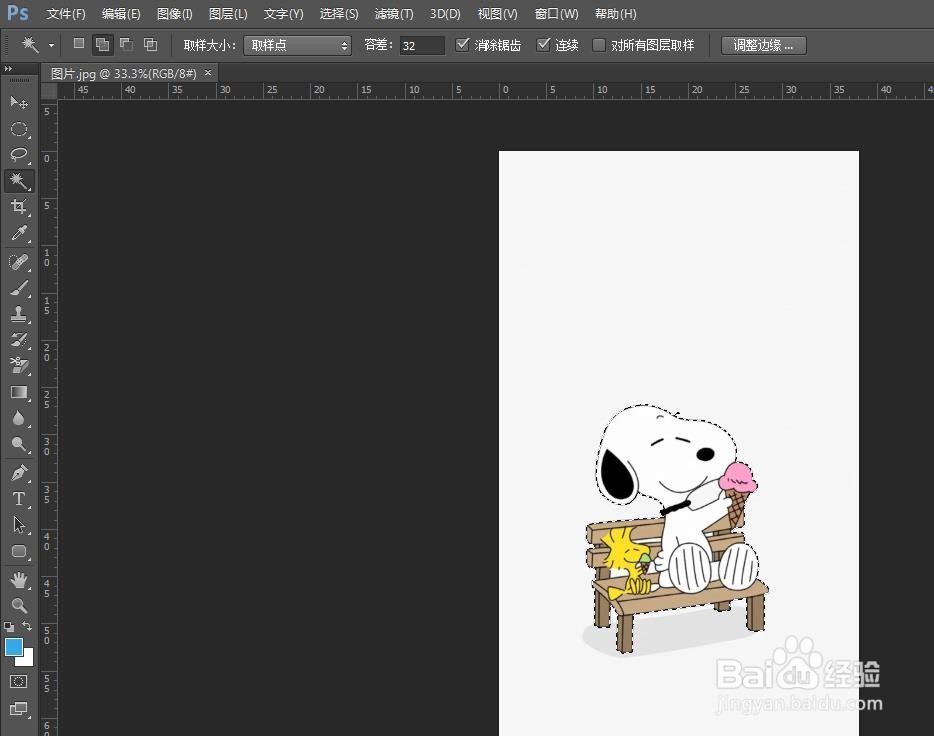Expand the toolbox panel double arrows
The width and height of the screenshot is (934, 736).
[8, 68]
